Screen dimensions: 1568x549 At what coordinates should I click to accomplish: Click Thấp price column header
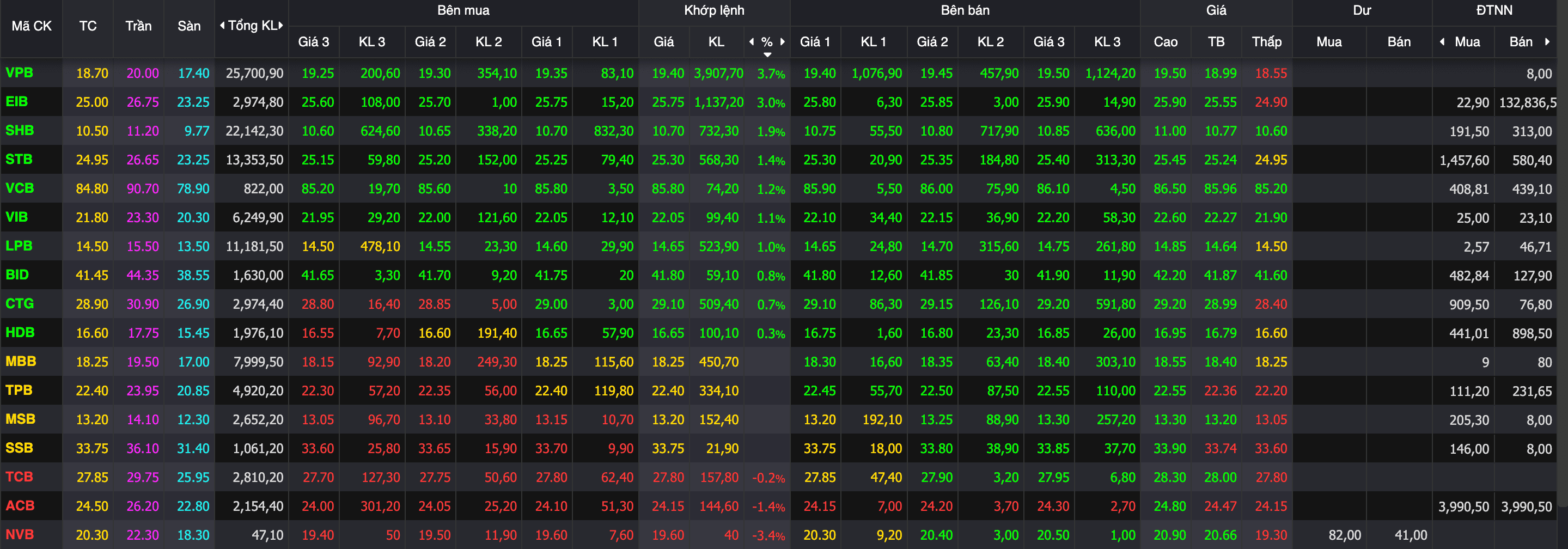(1267, 41)
